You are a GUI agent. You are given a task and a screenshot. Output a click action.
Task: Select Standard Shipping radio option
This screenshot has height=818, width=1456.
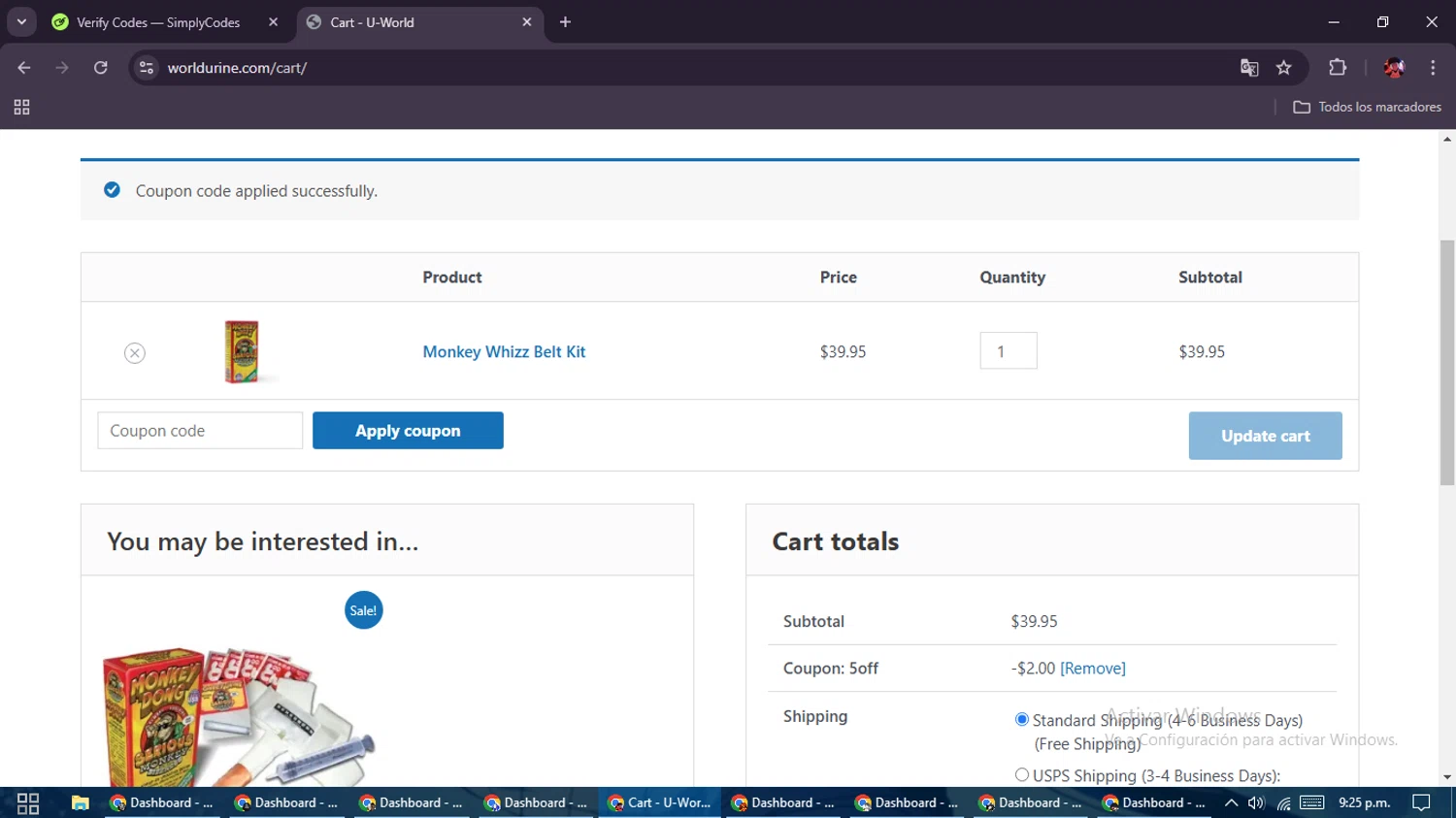tap(1021, 720)
